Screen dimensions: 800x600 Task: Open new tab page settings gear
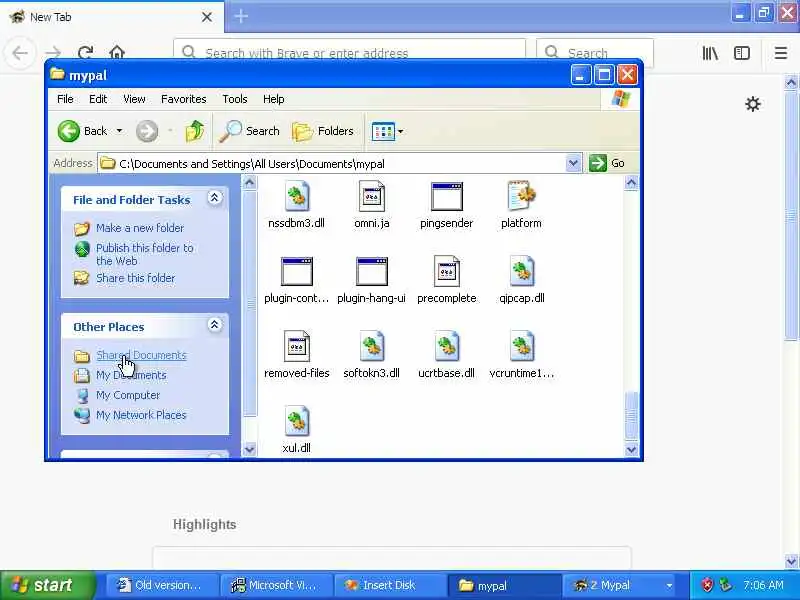[x=753, y=104]
